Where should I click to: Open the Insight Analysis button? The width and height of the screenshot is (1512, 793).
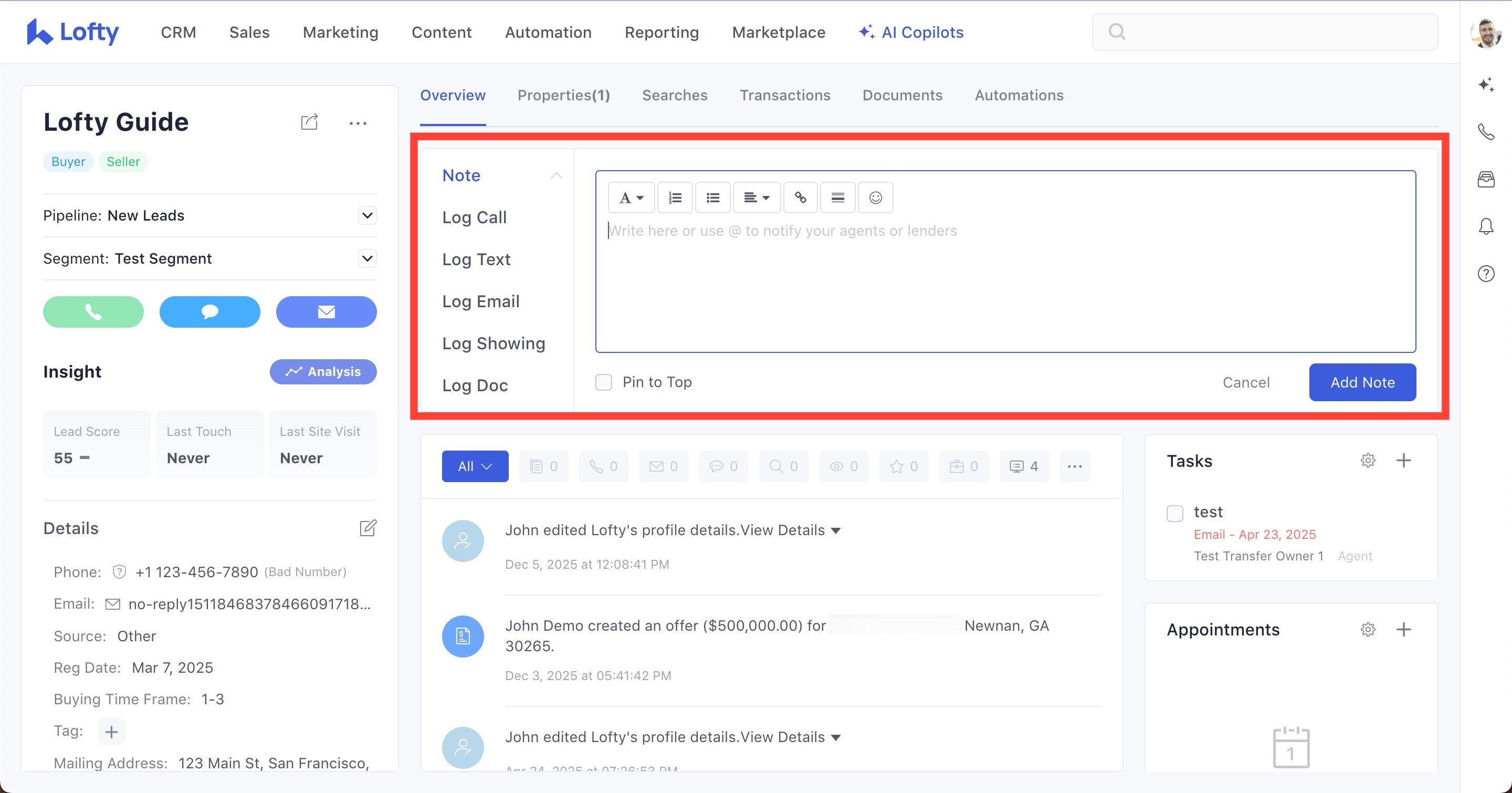(x=323, y=371)
